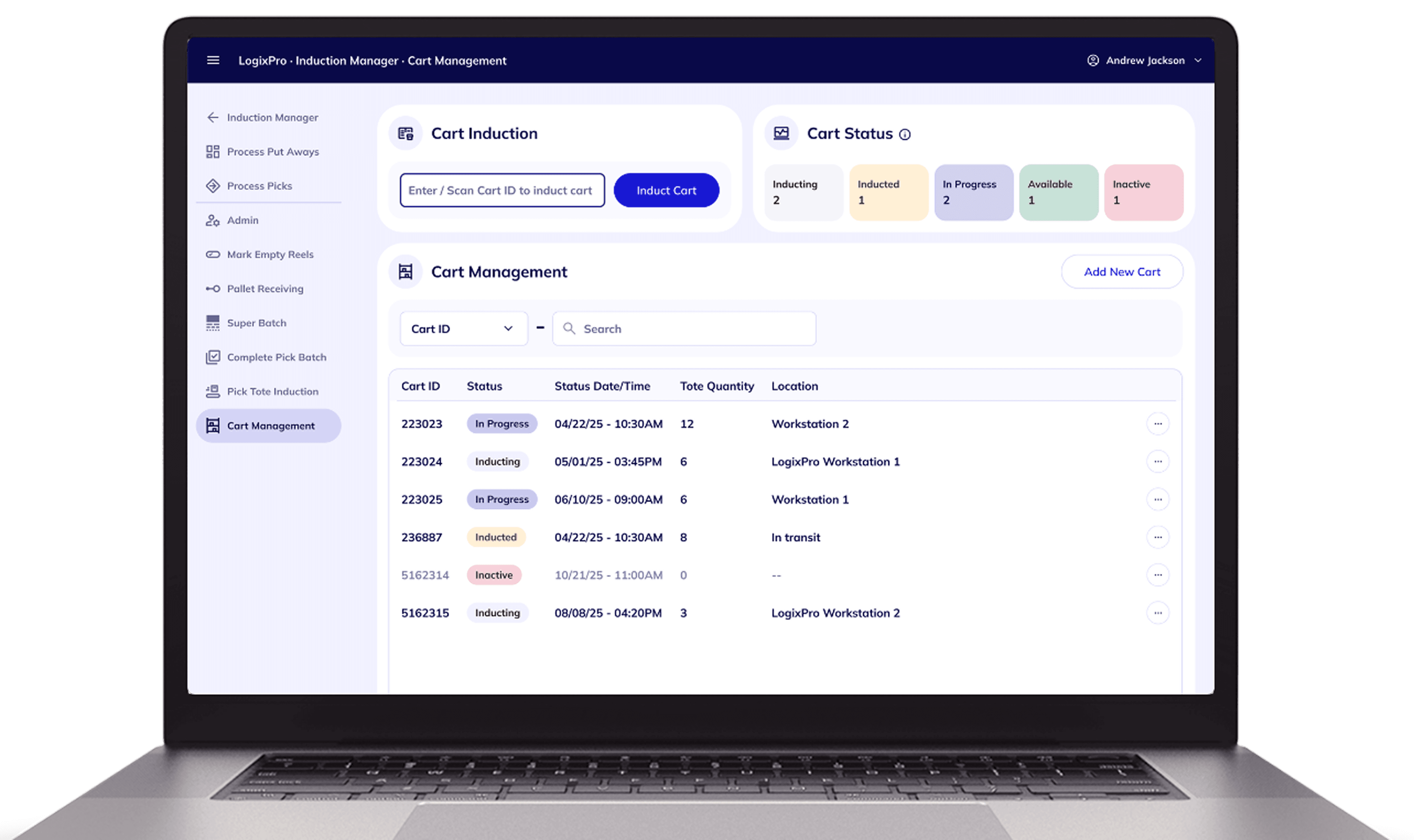The width and height of the screenshot is (1414, 840).
Task: Sort by Status column header
Action: tap(484, 386)
